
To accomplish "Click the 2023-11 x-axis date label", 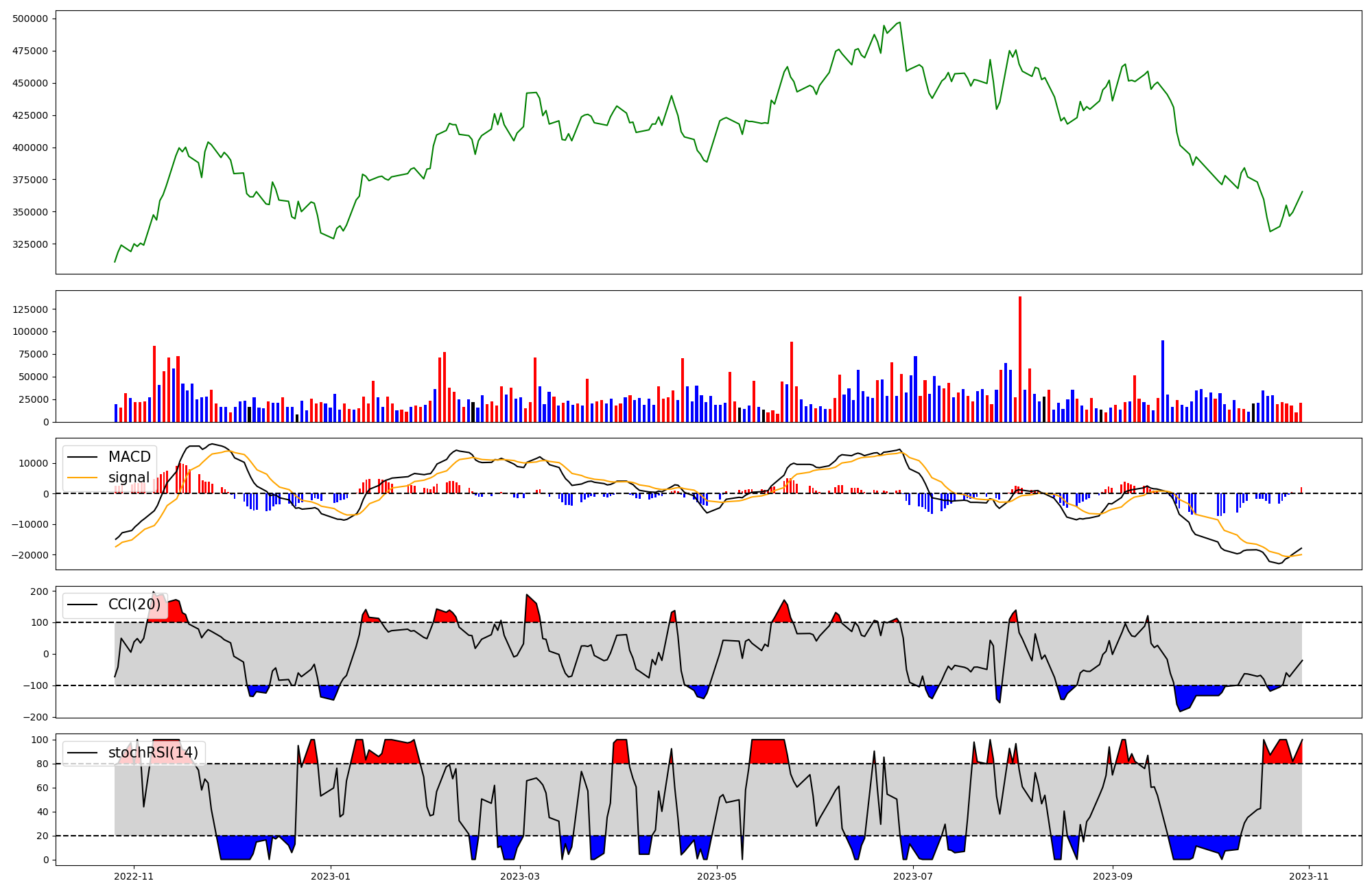I will [1309, 876].
